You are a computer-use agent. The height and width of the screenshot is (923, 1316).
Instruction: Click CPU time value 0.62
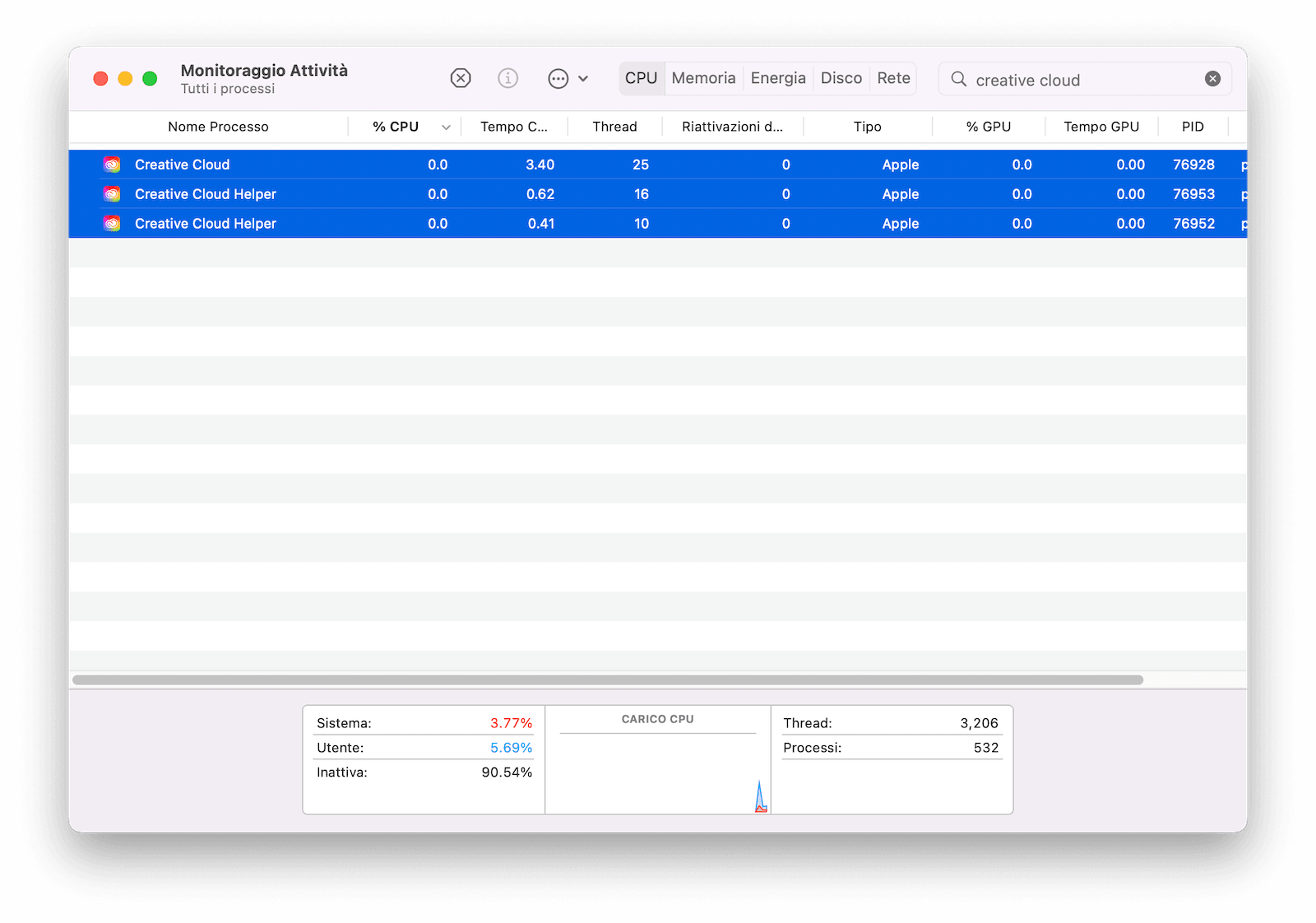pyautogui.click(x=540, y=194)
